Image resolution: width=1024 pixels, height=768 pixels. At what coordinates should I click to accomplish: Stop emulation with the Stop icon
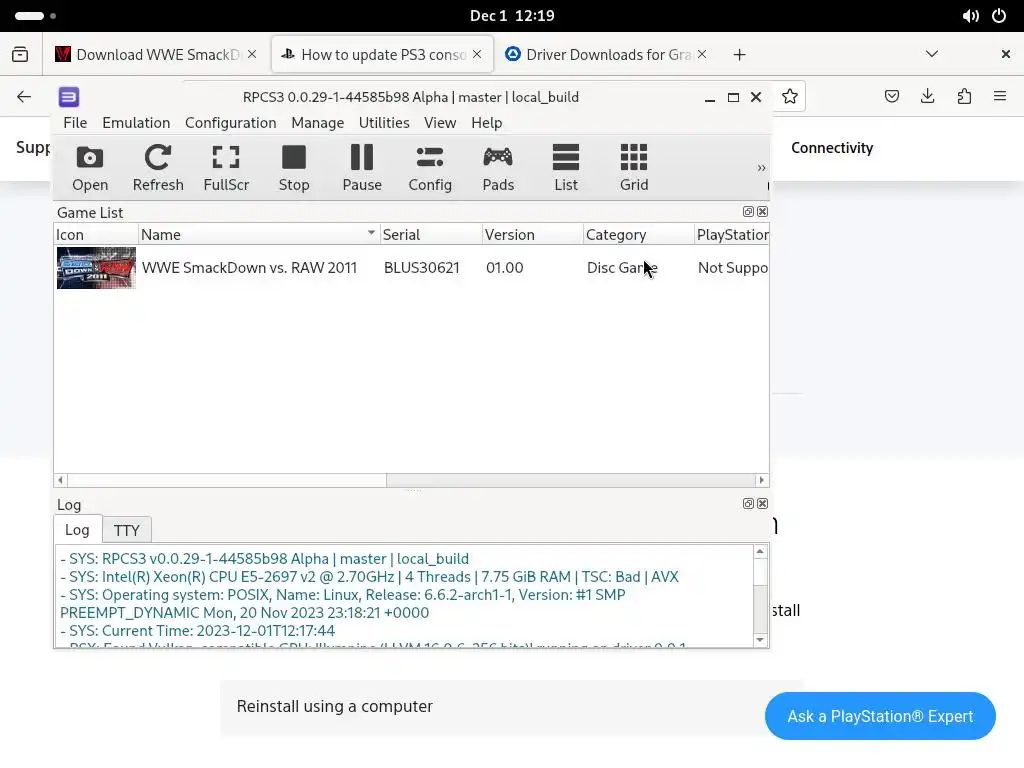(294, 168)
